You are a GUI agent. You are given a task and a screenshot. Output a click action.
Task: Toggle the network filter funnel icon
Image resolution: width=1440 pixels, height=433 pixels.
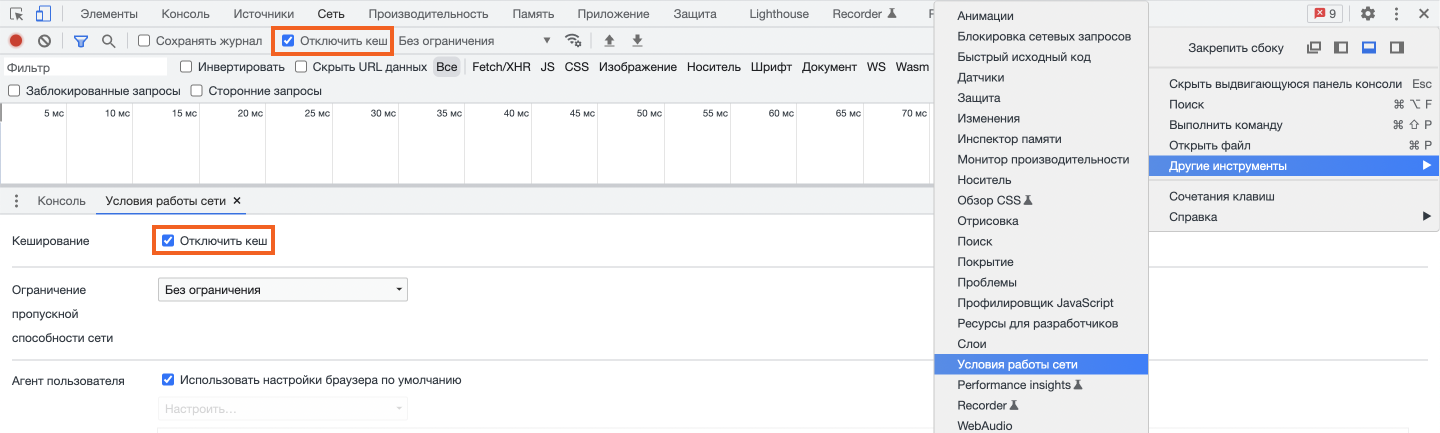coord(81,41)
